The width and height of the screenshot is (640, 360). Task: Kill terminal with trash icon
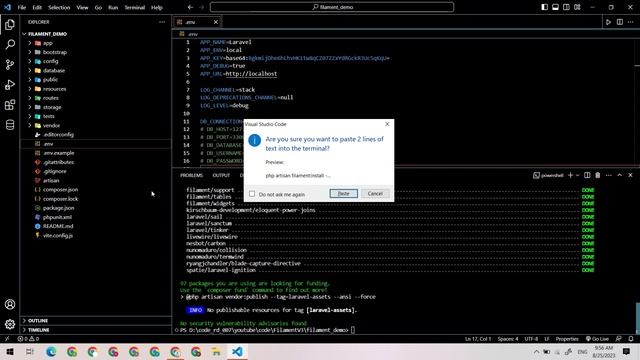598,175
